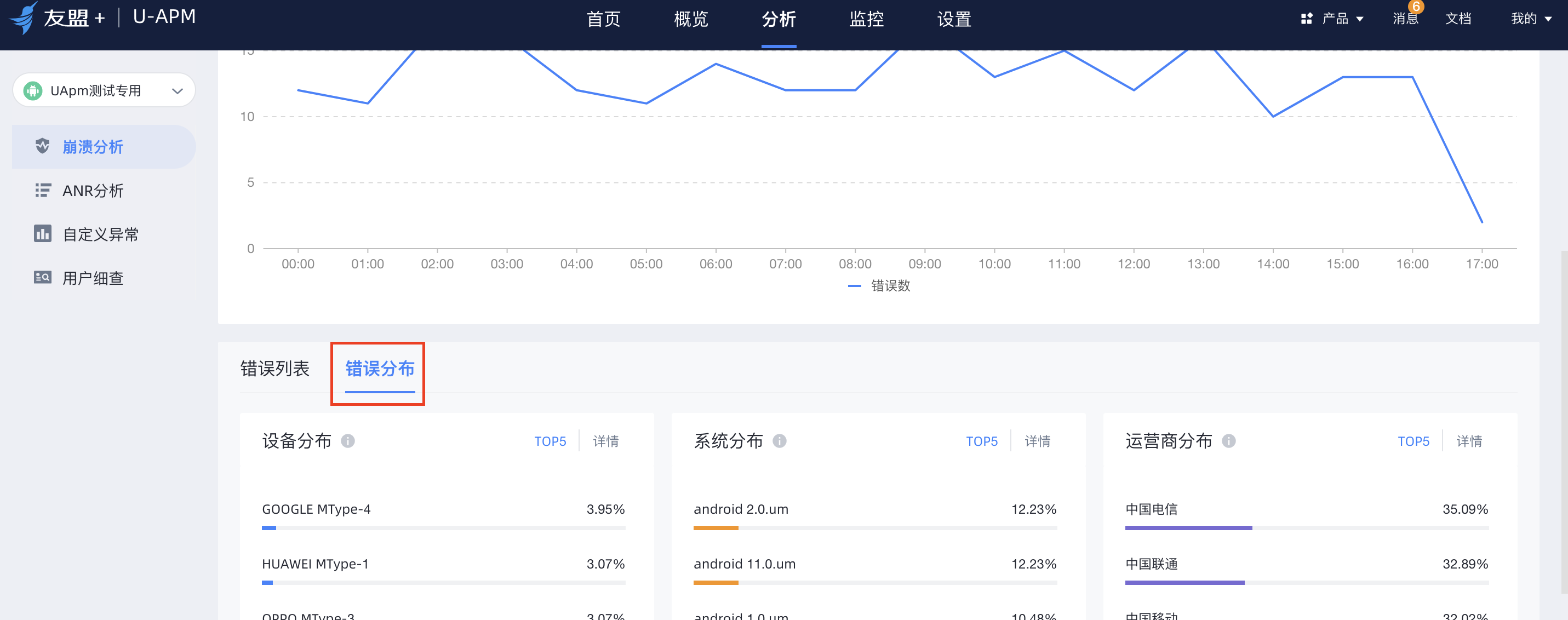Click the Android app icon in app selector
Viewport: 1568px width, 620px height.
click(x=32, y=91)
